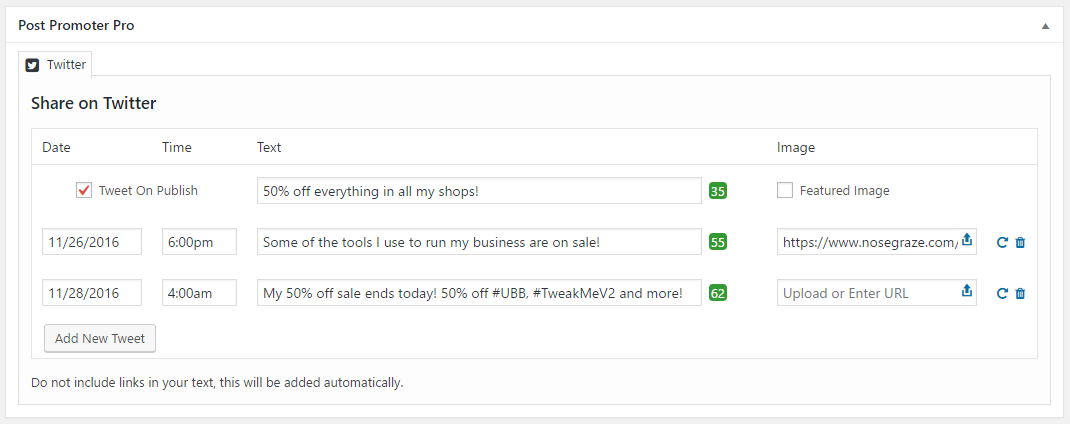Click the upload icon in the 11/28/2016 row
The image size is (1070, 424).
coord(967,292)
